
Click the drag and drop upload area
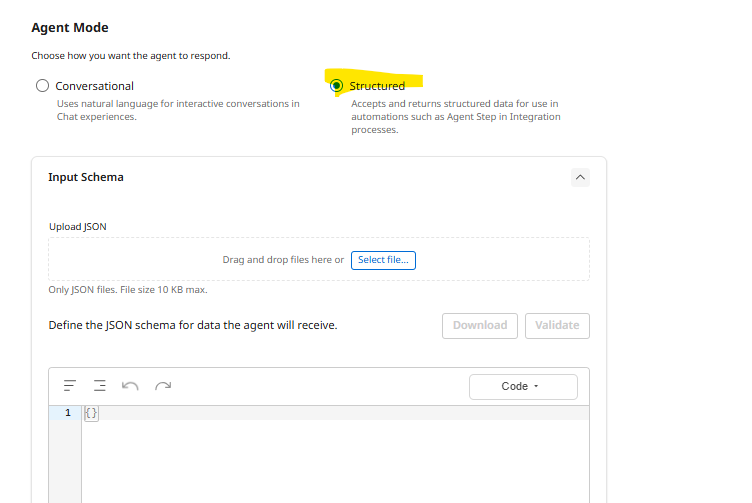[200, 260]
